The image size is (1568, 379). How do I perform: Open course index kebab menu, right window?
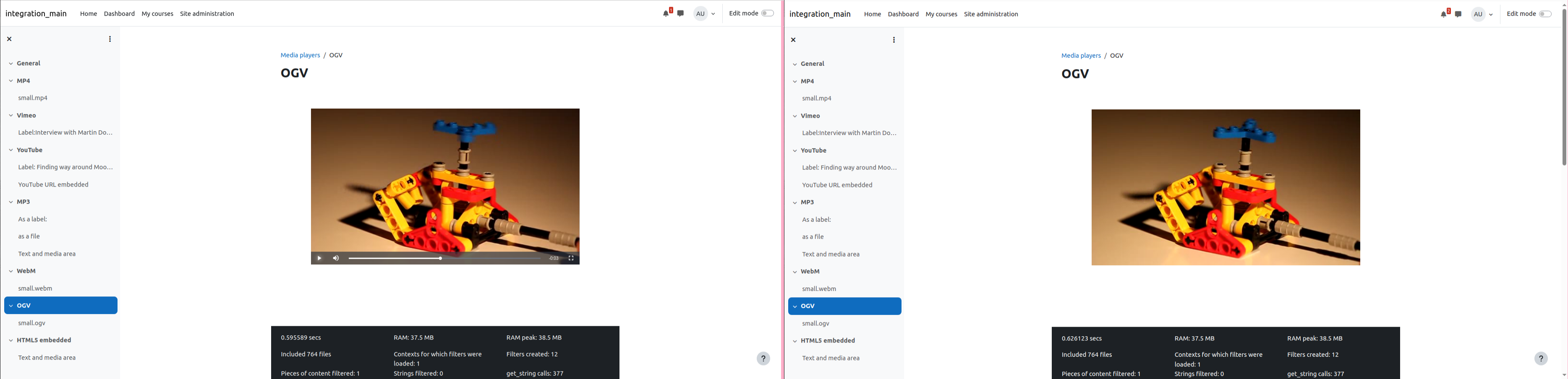click(894, 39)
